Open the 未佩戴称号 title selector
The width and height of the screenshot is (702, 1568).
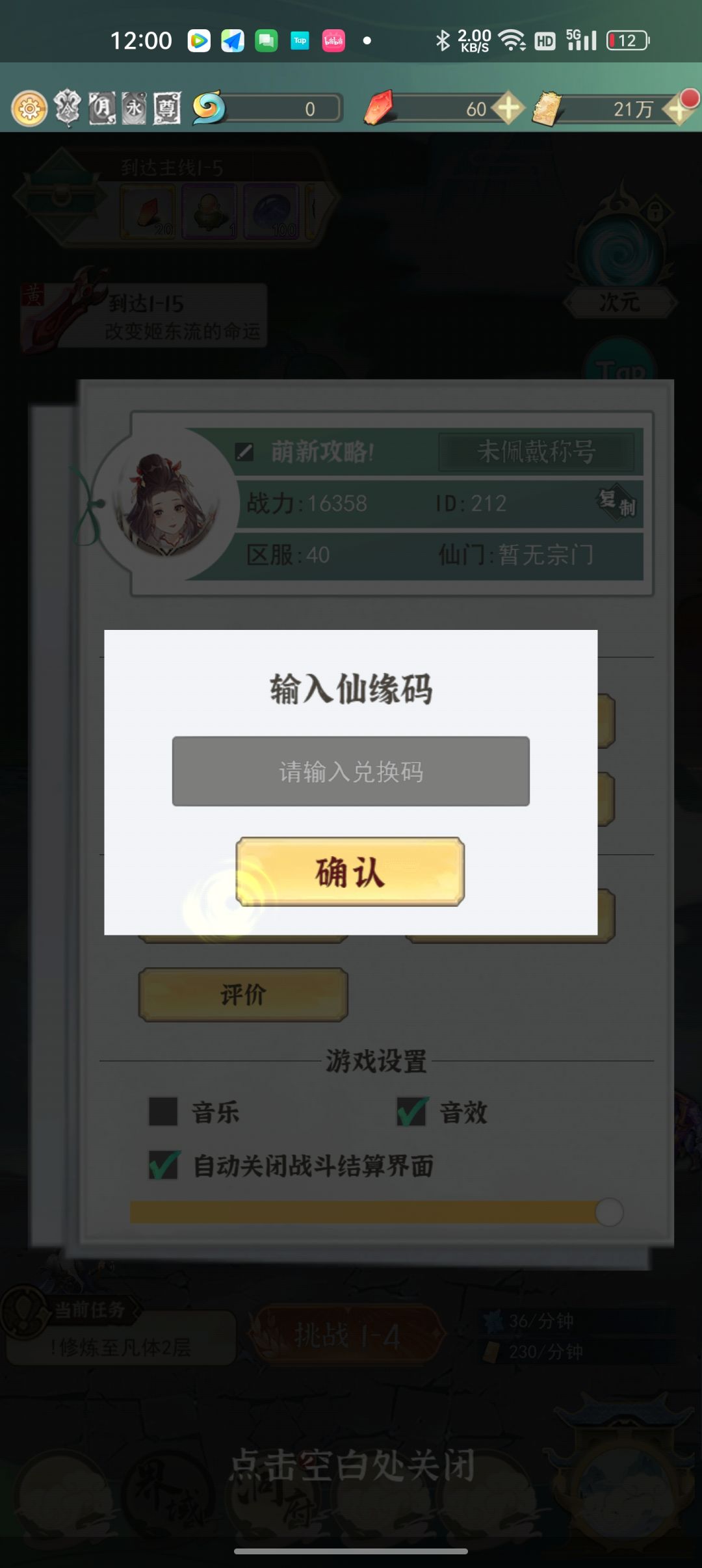tap(536, 451)
